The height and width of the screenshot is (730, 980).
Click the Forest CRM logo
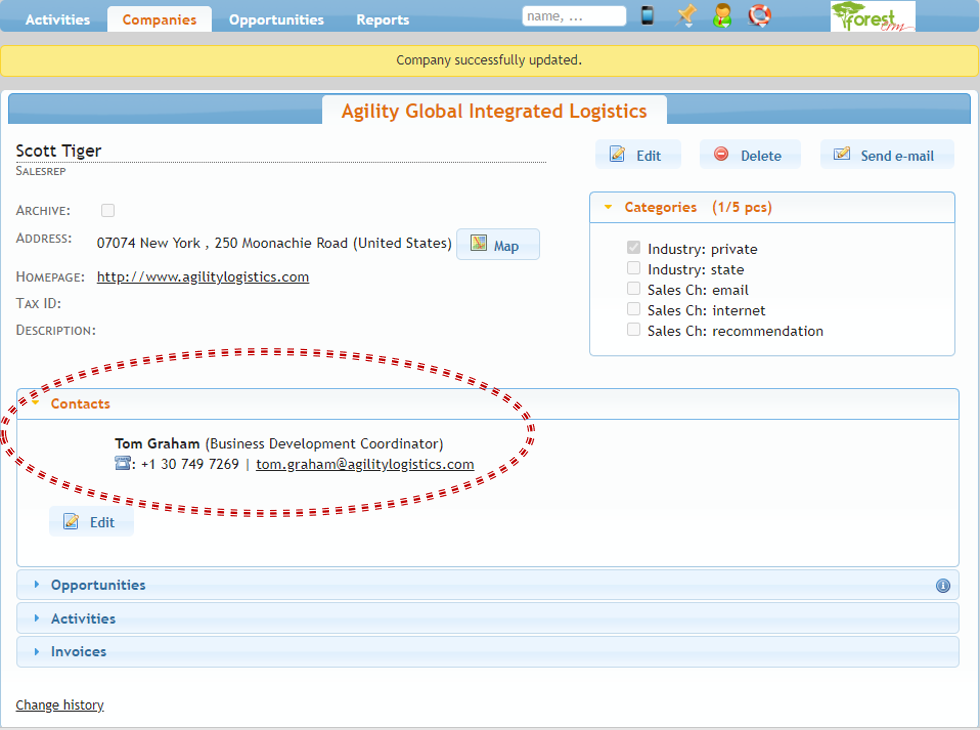872,17
